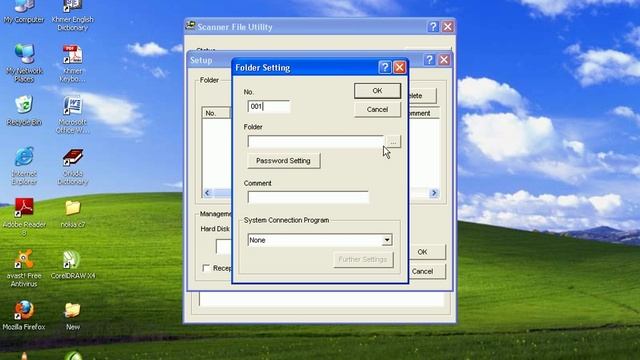Select the New folder icon
This screenshot has height=360, width=640.
tap(73, 316)
